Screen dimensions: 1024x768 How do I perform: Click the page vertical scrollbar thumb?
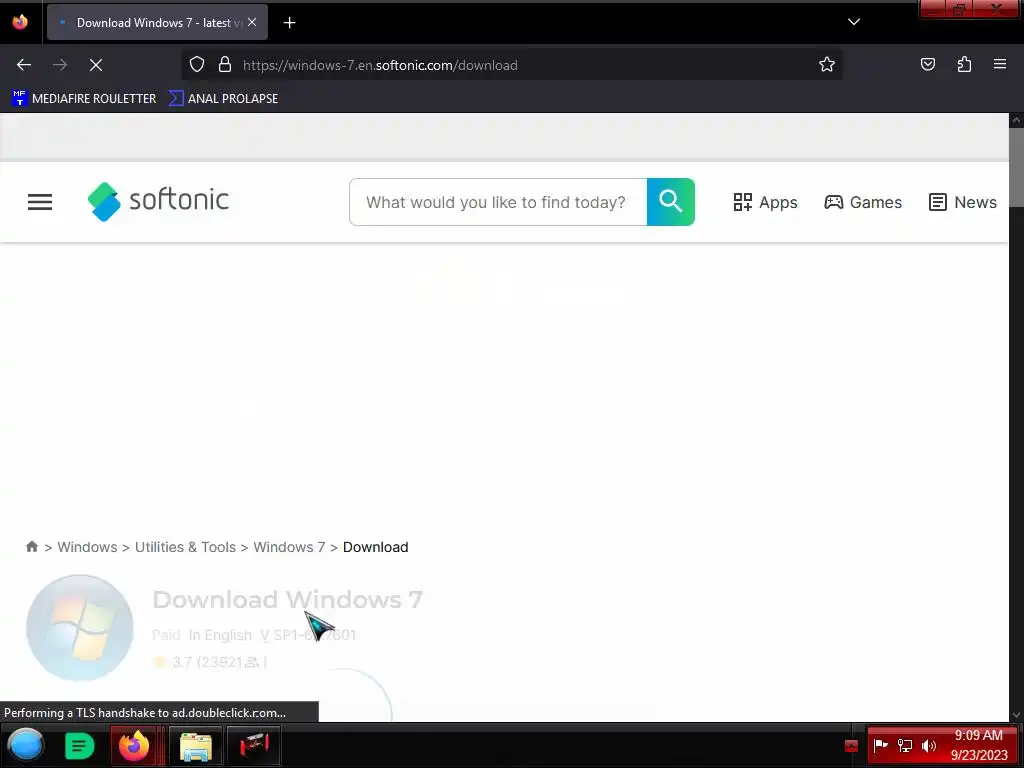point(1016,167)
